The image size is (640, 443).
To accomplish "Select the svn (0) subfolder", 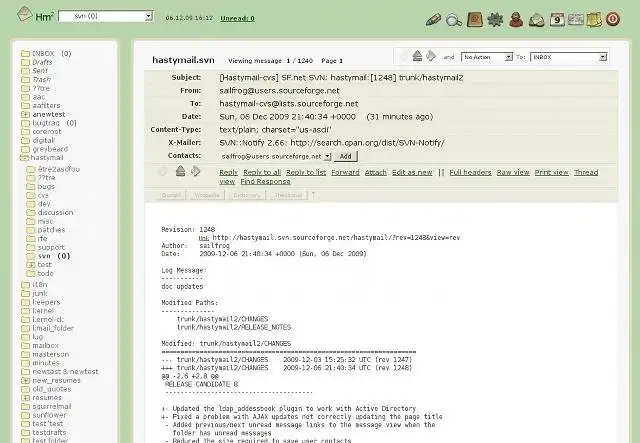I will (53, 256).
